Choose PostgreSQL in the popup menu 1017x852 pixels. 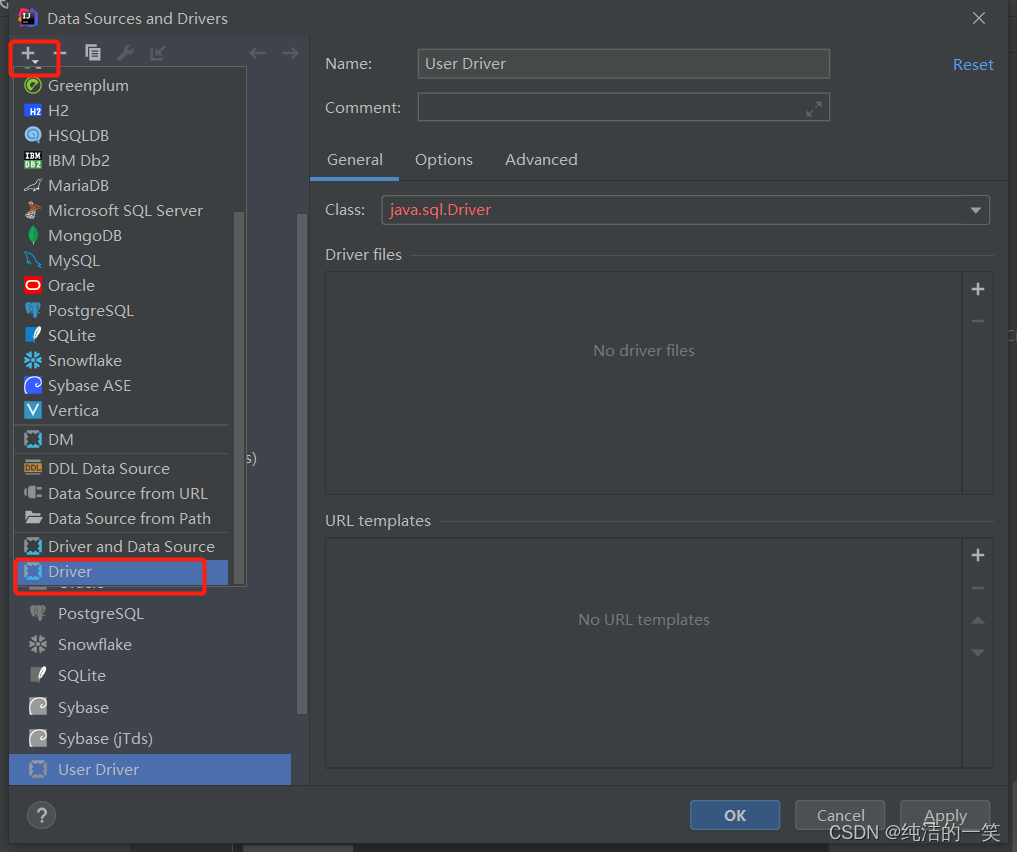pos(121,311)
